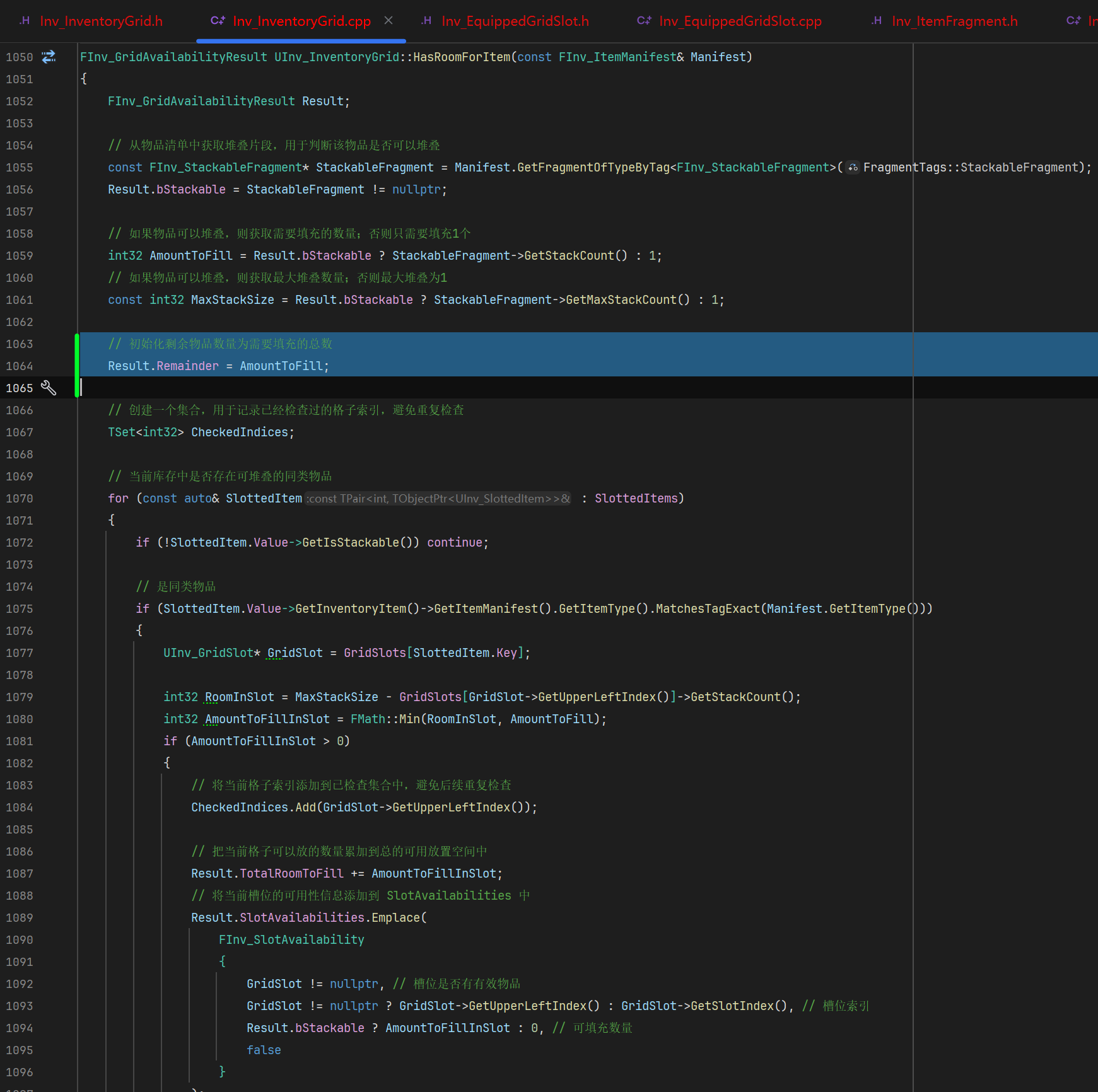Switch to Inv_InventoryGrid.h tab
The image size is (1098, 1092).
[x=91, y=21]
